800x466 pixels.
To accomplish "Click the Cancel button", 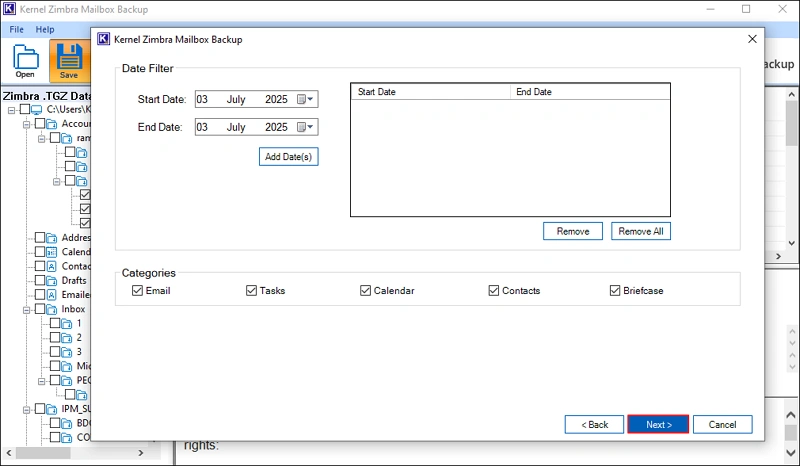I will [x=722, y=425].
